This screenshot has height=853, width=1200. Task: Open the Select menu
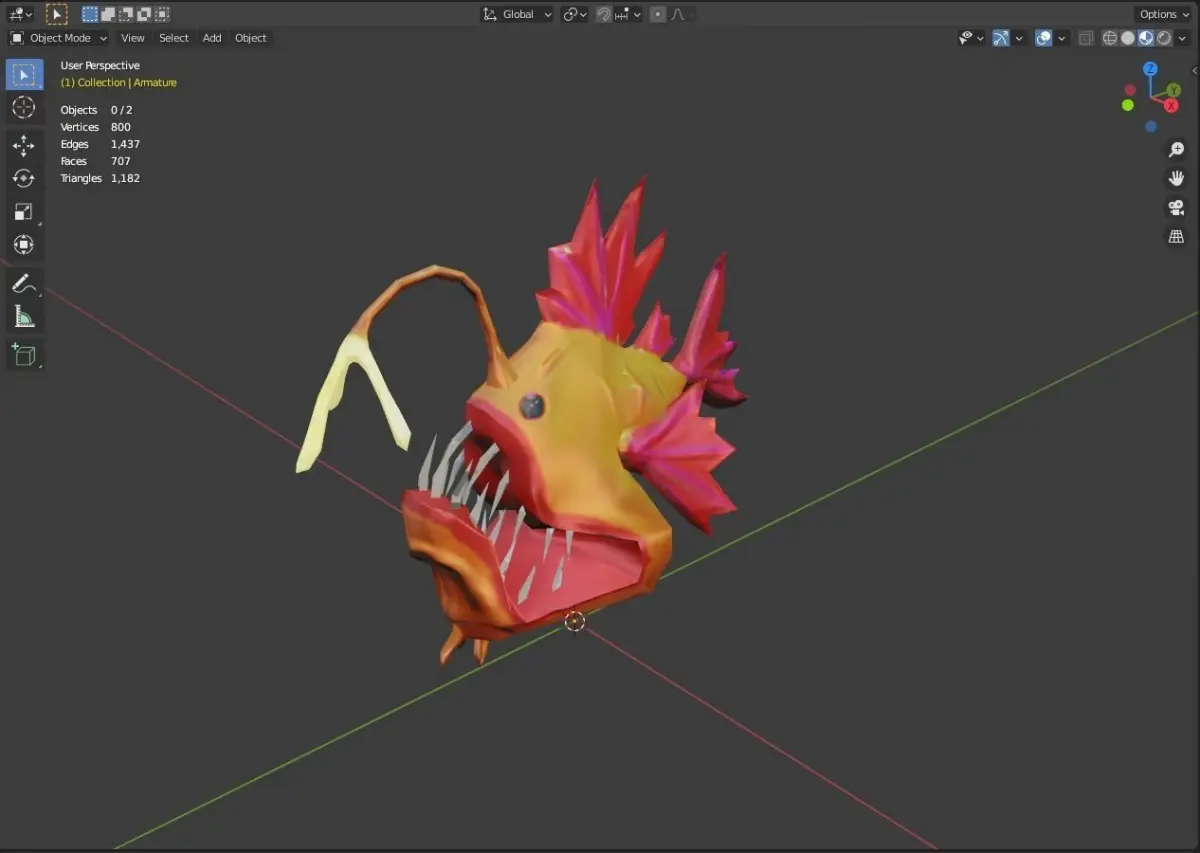click(x=174, y=38)
